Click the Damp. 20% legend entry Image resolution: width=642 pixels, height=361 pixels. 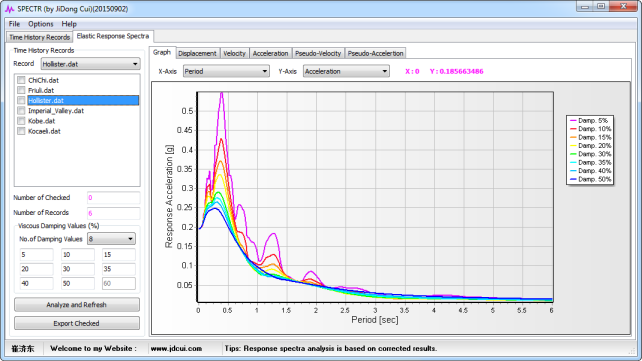590,146
